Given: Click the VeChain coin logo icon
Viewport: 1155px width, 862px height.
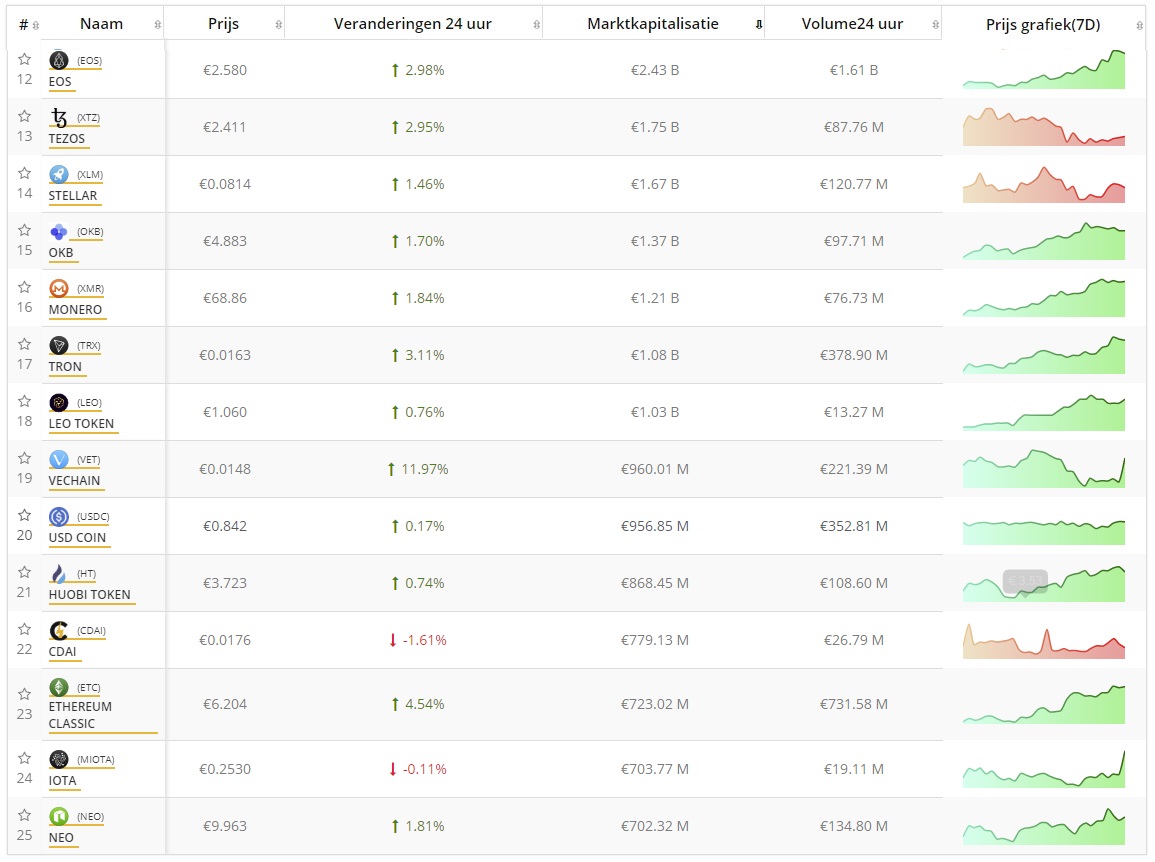Looking at the screenshot, I should pos(58,460).
